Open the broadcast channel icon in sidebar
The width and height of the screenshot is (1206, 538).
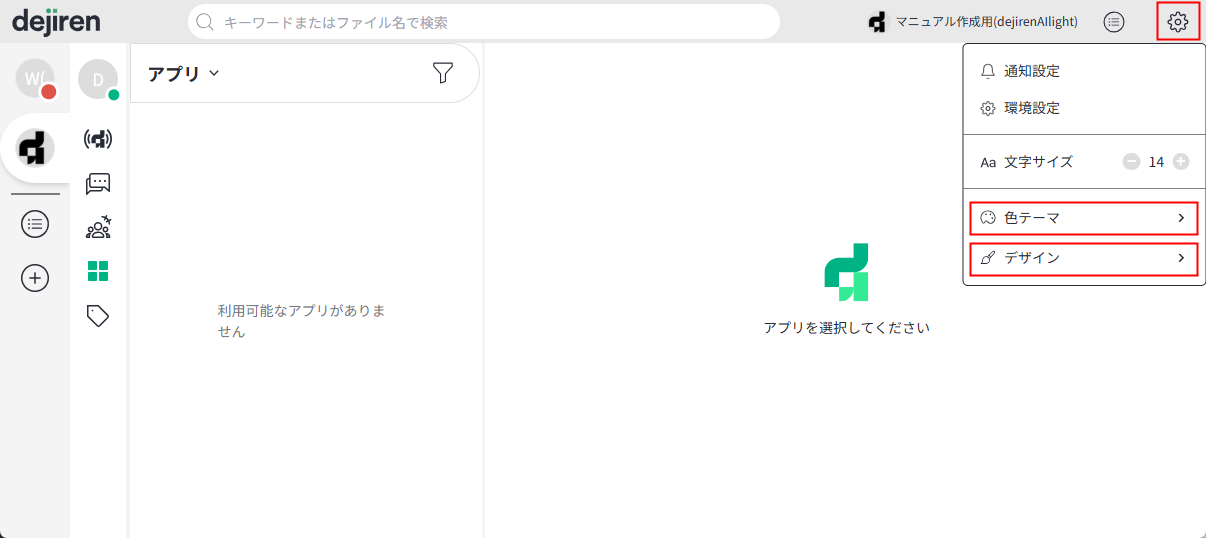click(x=98, y=139)
